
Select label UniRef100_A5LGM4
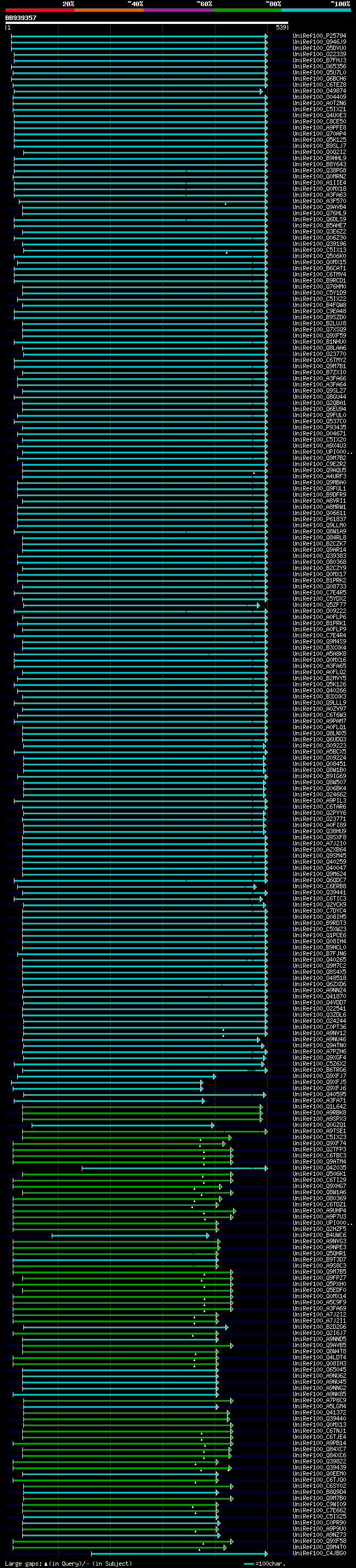click(319, 1406)
